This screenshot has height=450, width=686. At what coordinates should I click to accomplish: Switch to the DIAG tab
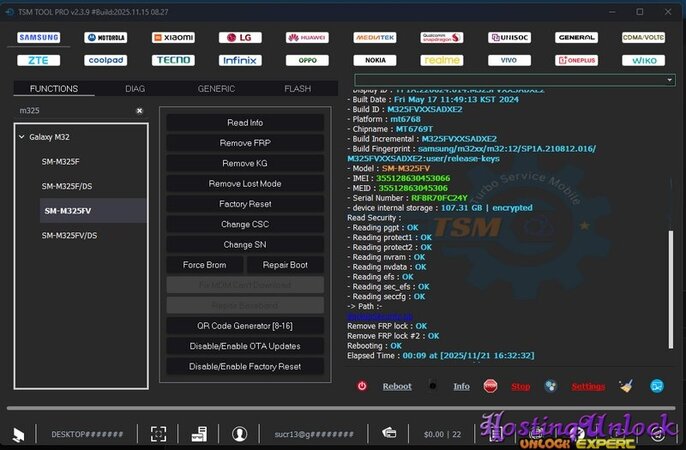tap(135, 89)
